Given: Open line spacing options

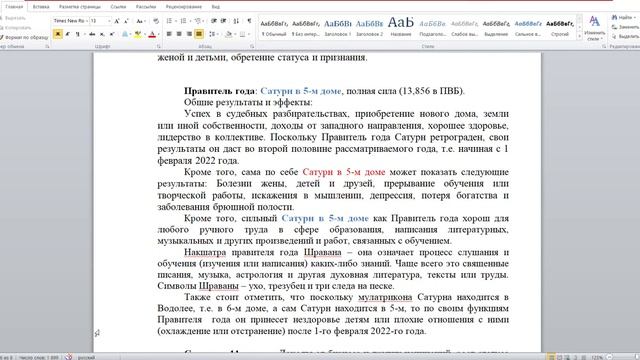Looking at the screenshot, I should [213, 34].
